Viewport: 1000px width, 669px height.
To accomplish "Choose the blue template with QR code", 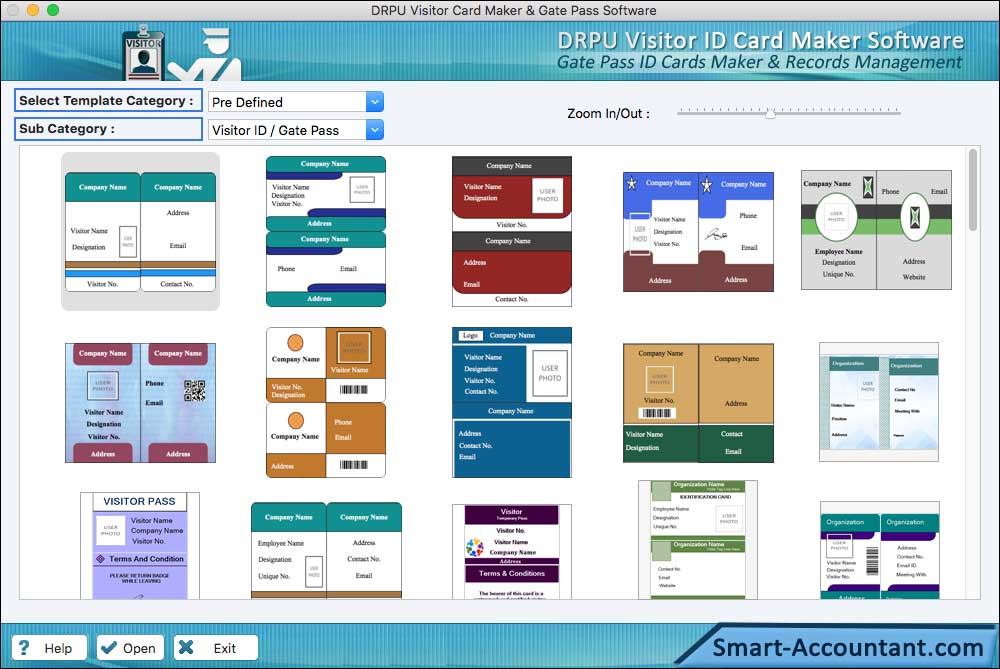I will click(140, 403).
